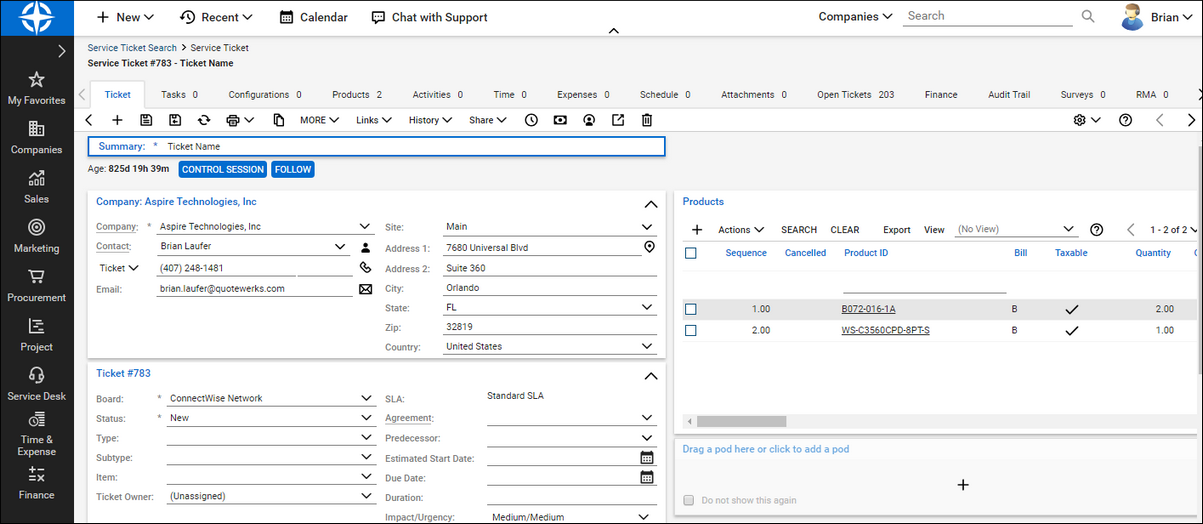Image resolution: width=1203 pixels, height=524 pixels.
Task: Click the trash delete icon in ticket toolbar
Action: point(647,120)
